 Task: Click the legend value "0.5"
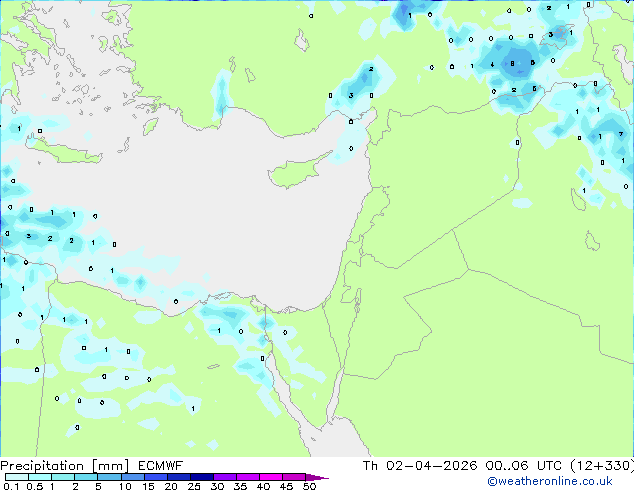34,486
